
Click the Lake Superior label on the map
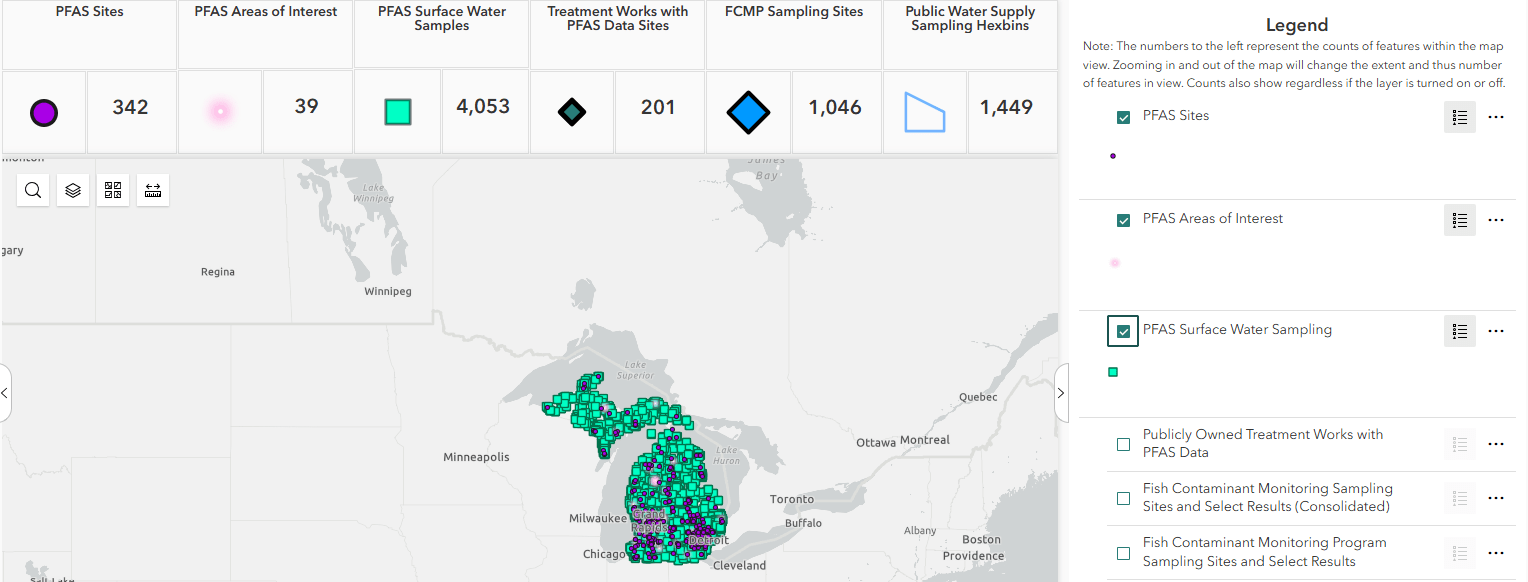pos(635,370)
